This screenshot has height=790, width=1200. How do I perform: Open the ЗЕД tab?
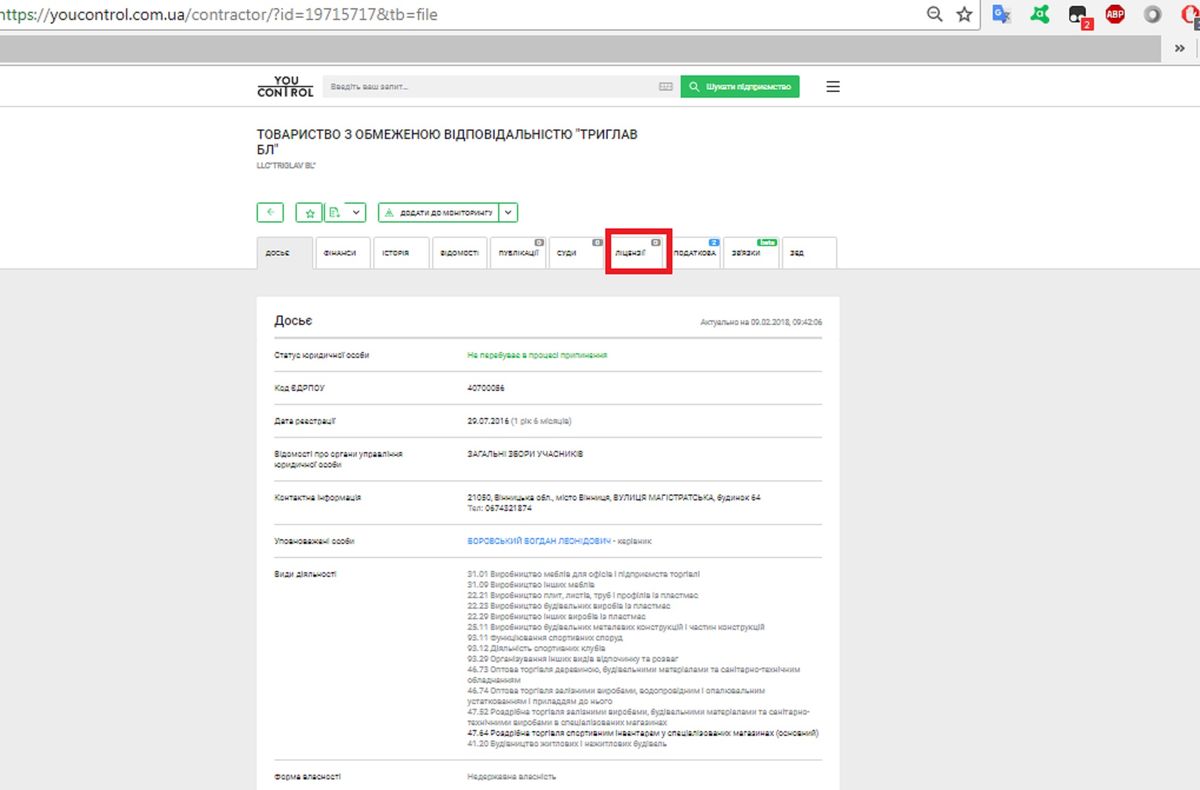point(809,253)
